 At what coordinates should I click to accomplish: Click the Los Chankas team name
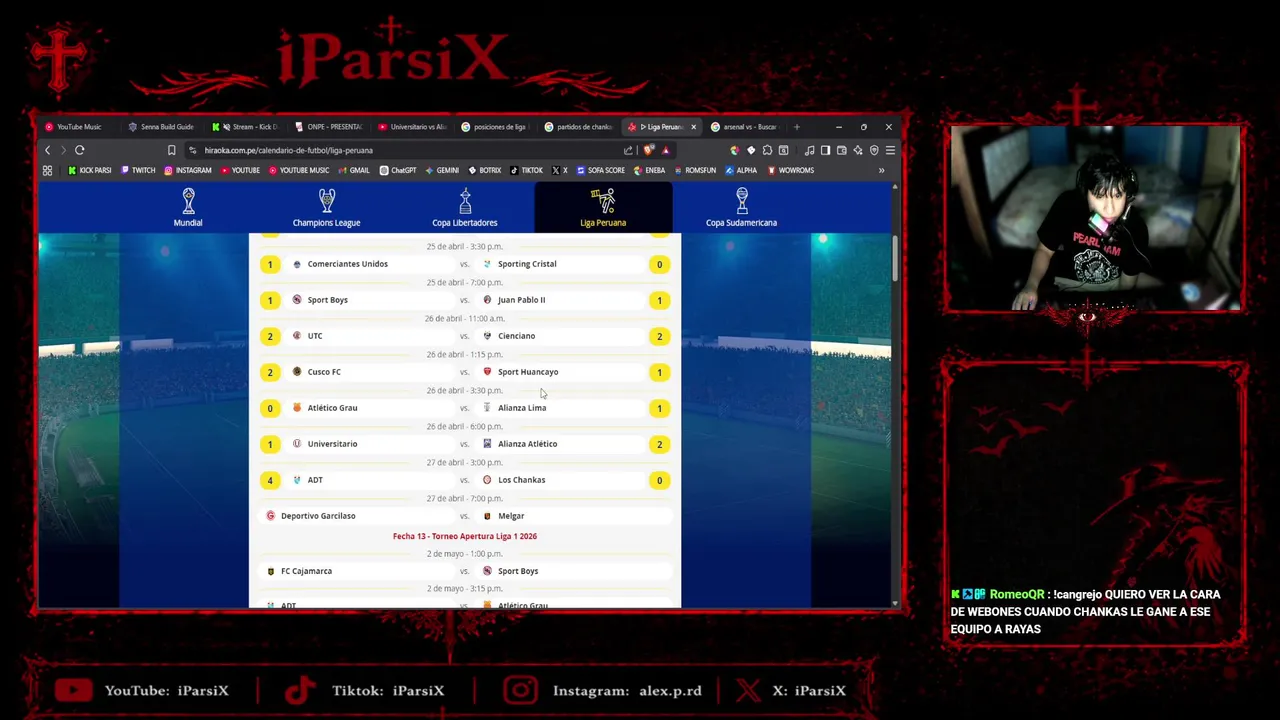tap(521, 480)
